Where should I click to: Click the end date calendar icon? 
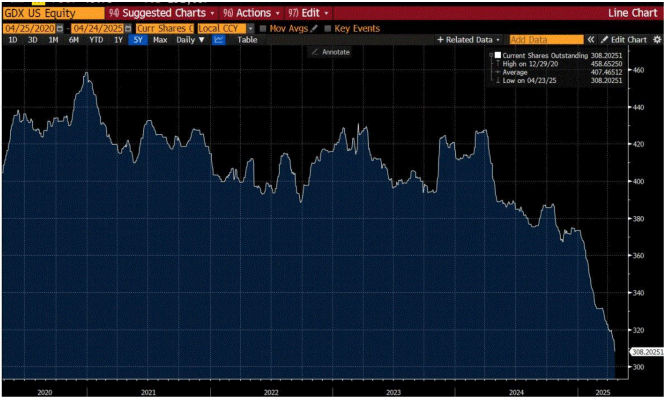coord(128,28)
